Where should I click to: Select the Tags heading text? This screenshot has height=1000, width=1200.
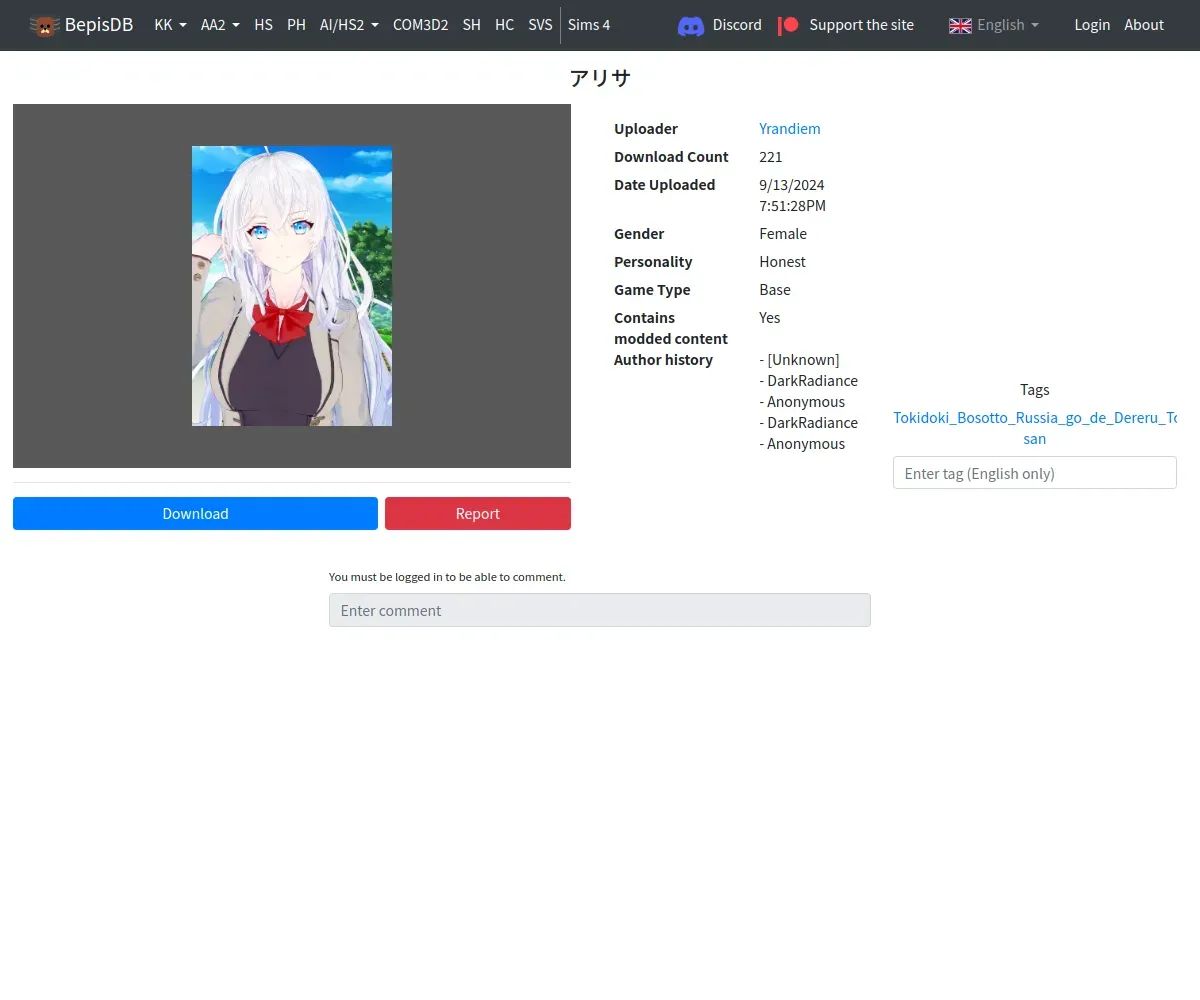point(1035,389)
